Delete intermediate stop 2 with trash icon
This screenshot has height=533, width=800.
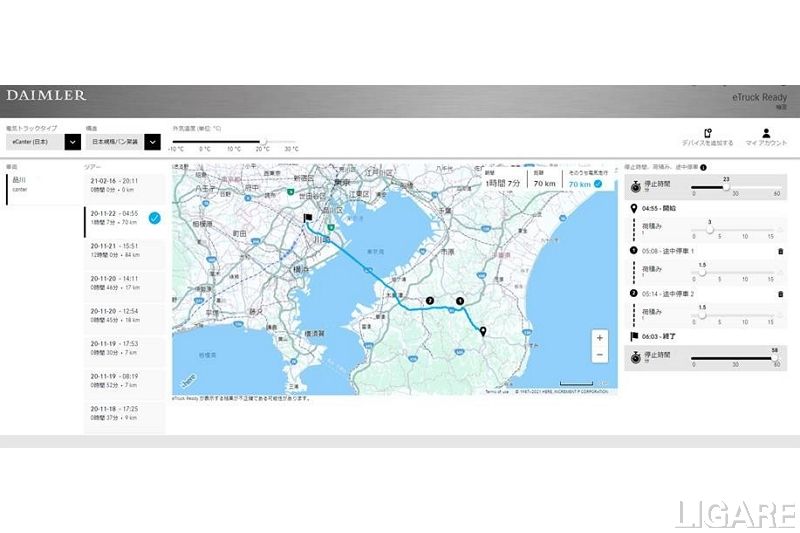(x=780, y=294)
